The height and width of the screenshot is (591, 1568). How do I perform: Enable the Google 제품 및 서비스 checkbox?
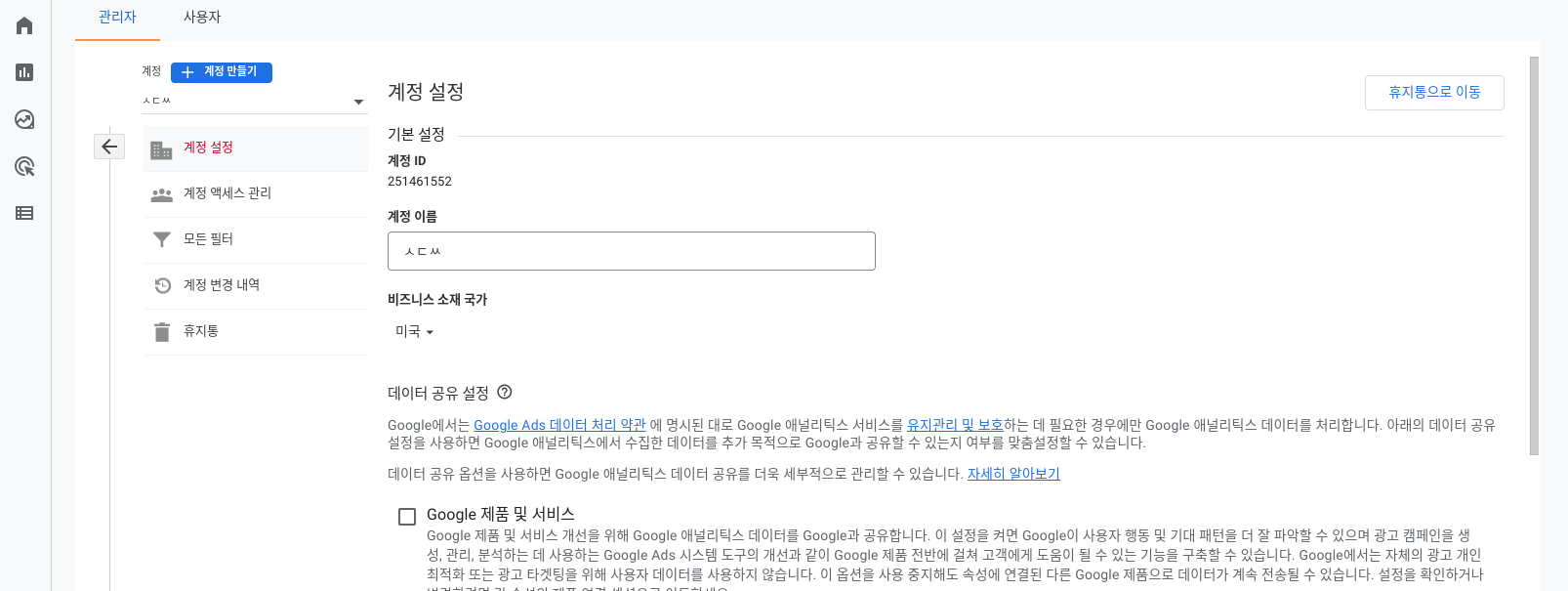(407, 516)
